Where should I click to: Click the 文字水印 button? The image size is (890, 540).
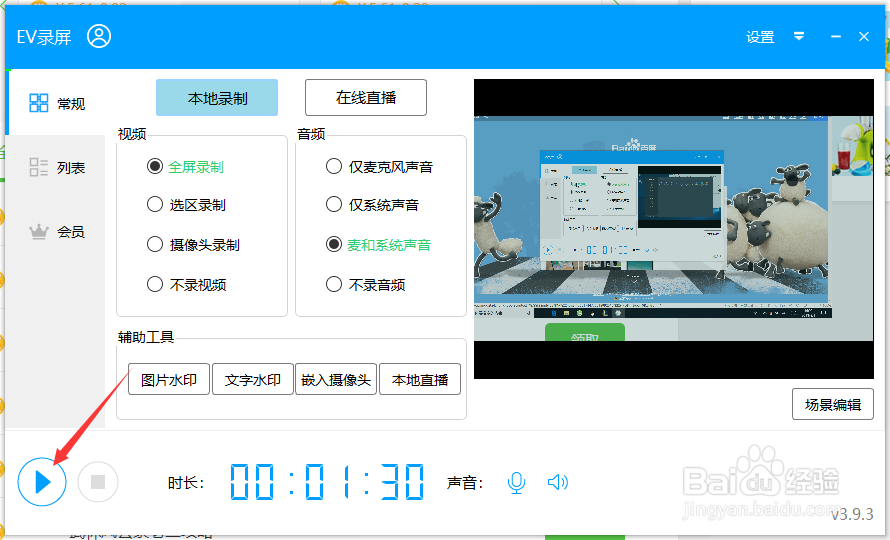(x=253, y=379)
